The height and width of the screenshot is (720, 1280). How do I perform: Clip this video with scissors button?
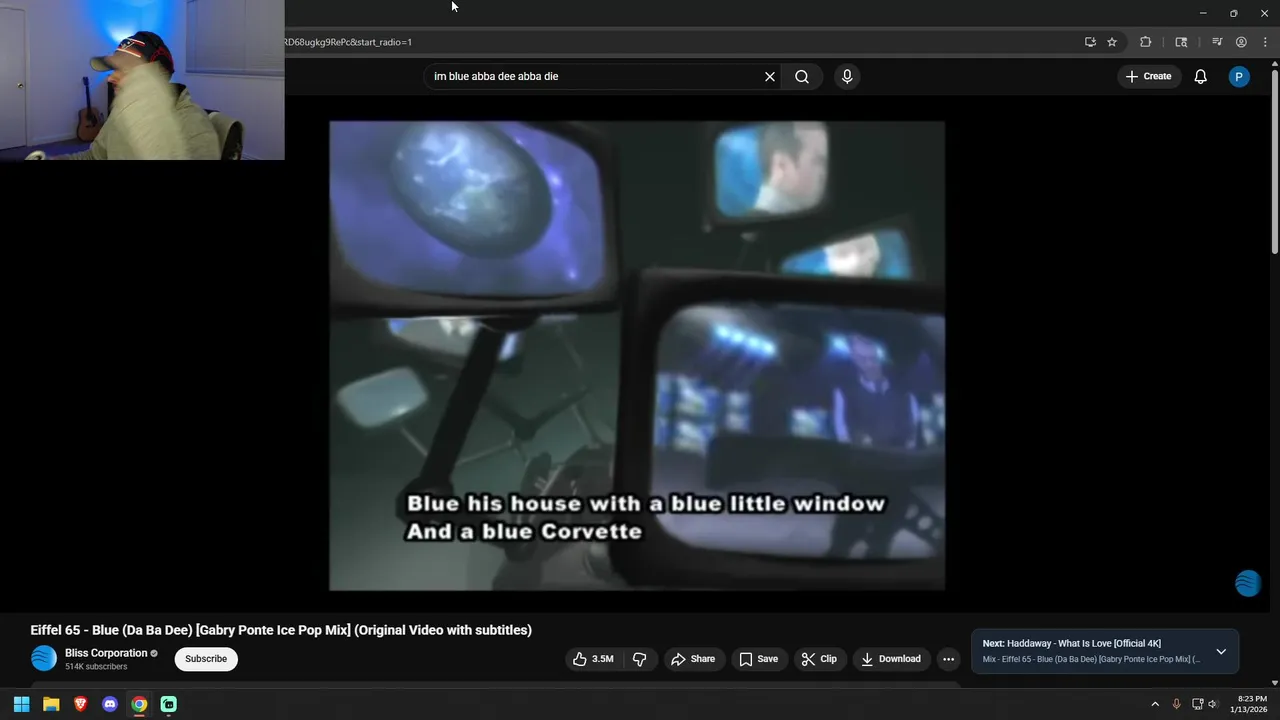819,659
